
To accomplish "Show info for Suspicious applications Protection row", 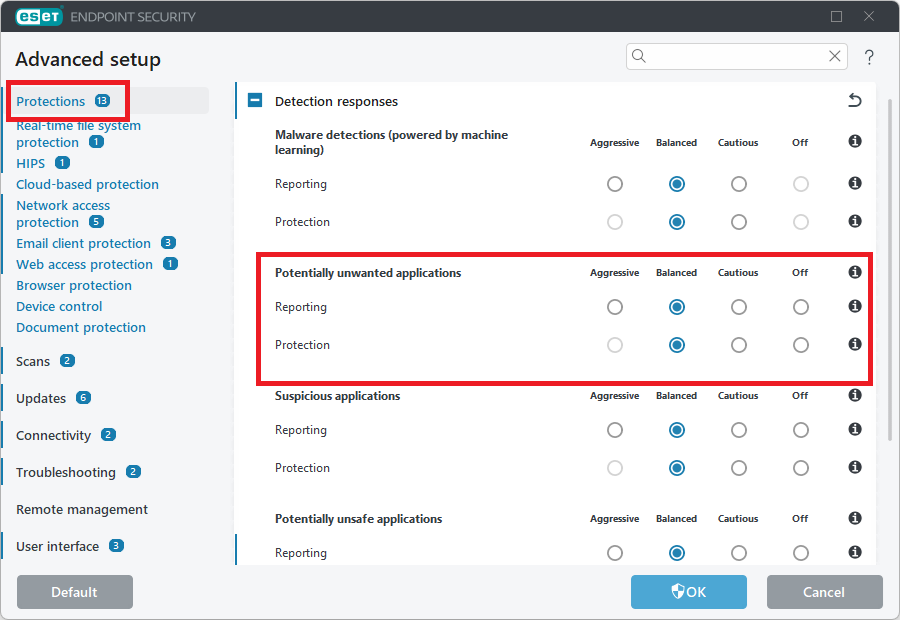I will [855, 467].
